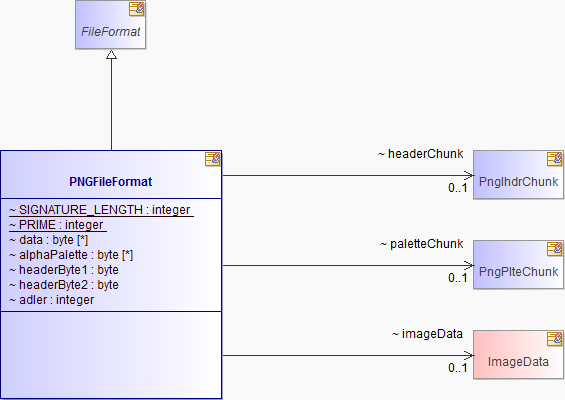Select the alphaPalette byte attribute
This screenshot has width=565, height=400.
point(71,255)
